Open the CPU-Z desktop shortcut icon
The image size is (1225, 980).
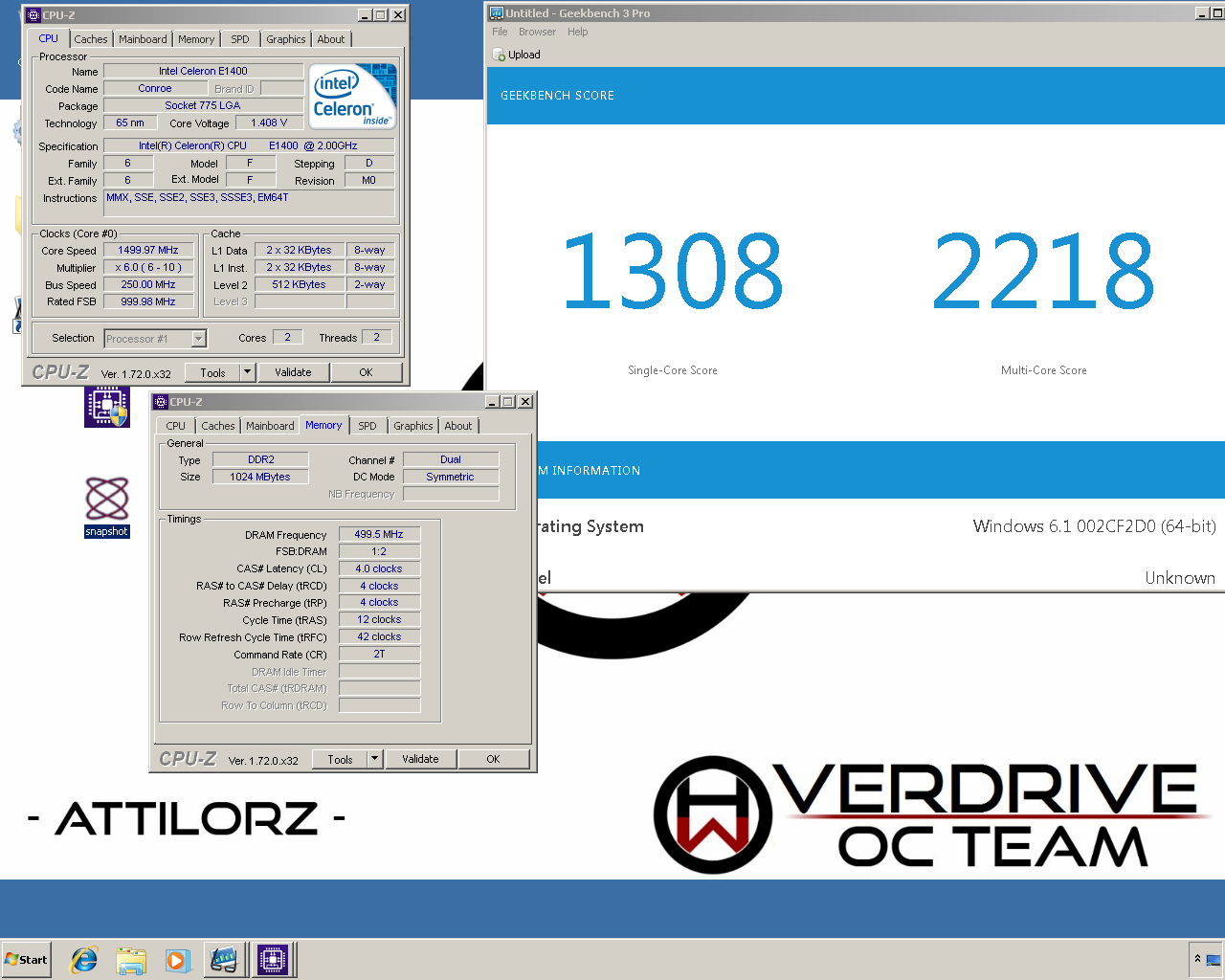(107, 406)
